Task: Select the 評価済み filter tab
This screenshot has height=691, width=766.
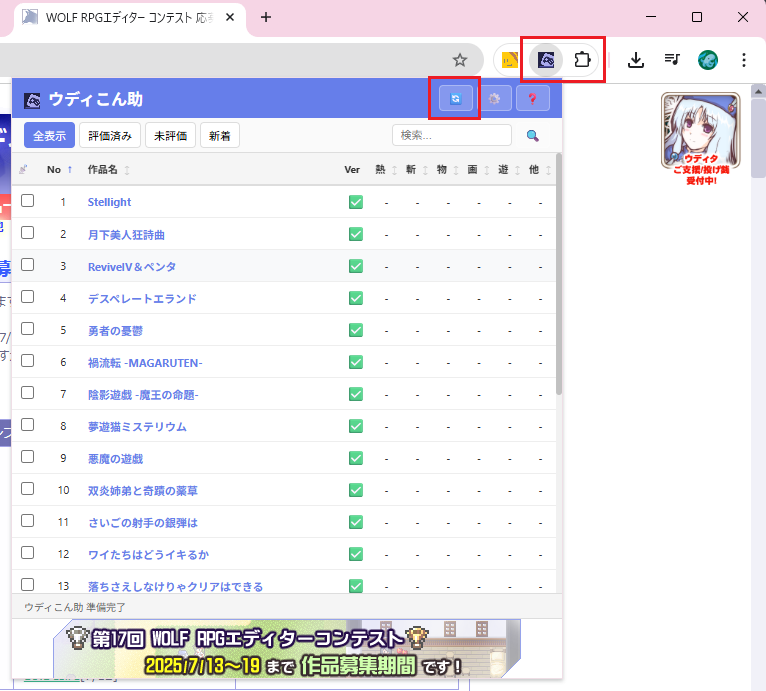Action: 110,135
